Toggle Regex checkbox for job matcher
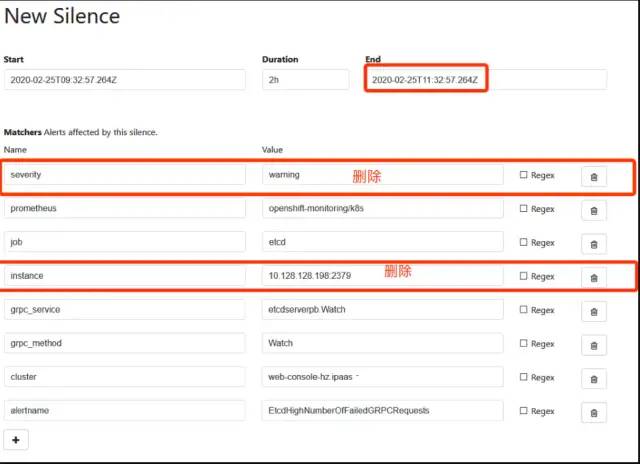 (x=524, y=243)
